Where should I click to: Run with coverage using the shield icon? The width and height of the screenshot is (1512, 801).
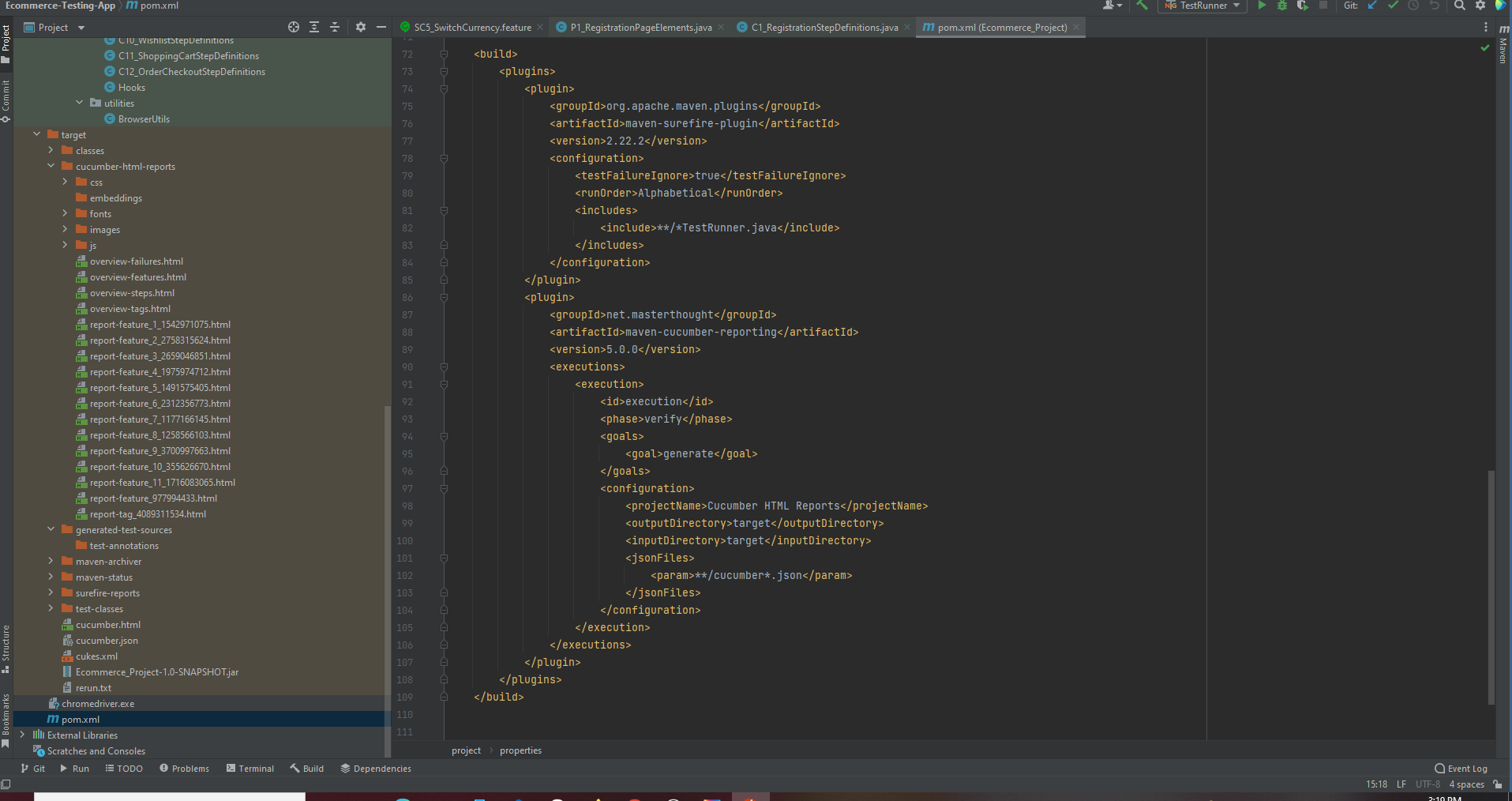pos(1303,6)
